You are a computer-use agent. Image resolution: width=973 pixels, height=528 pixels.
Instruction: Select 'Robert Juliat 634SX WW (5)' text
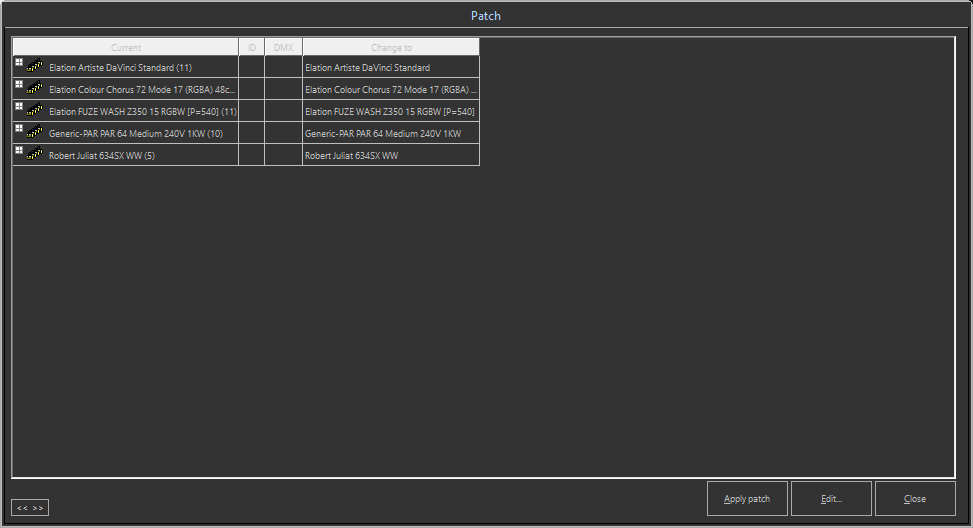click(x=102, y=156)
